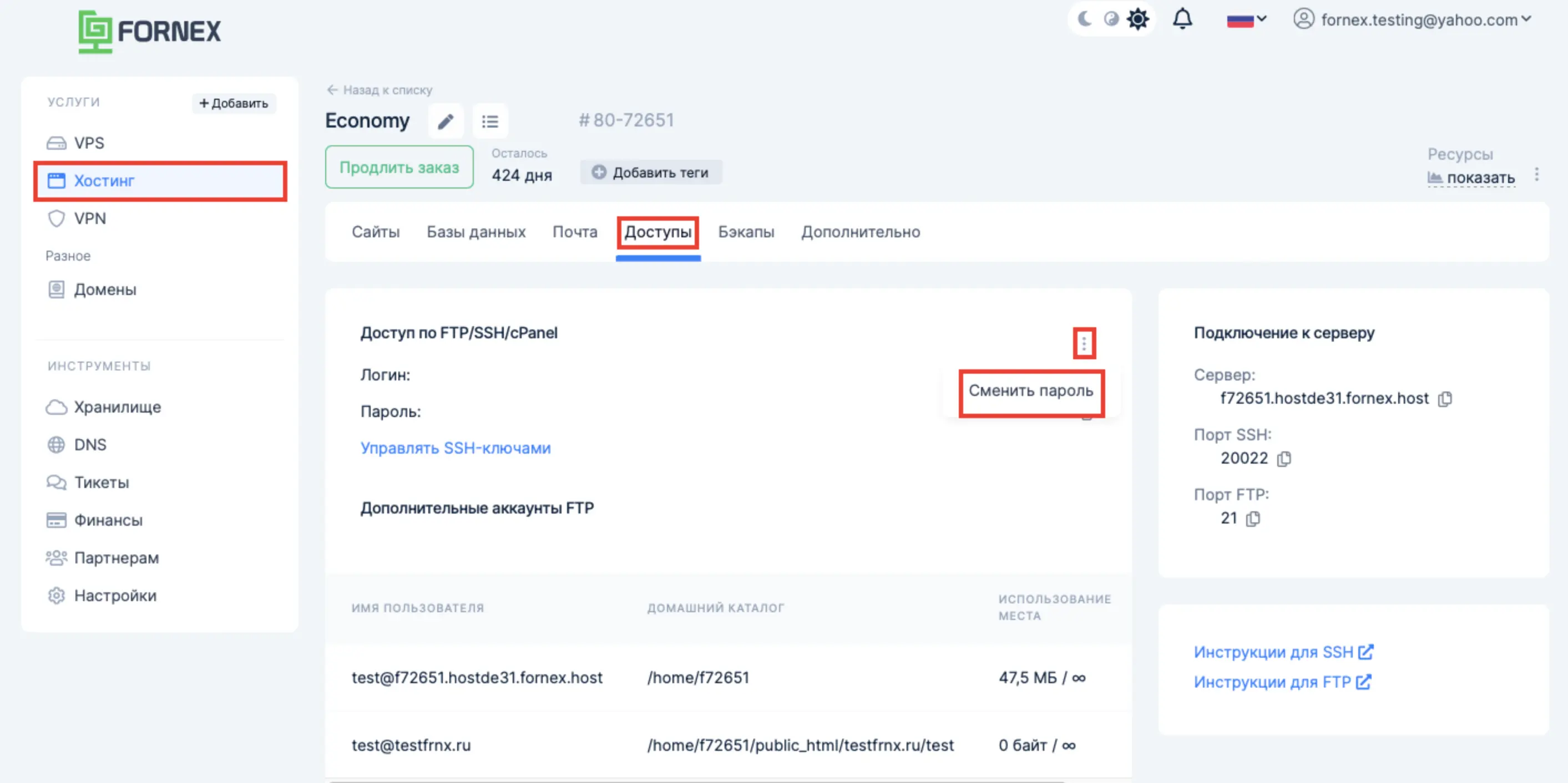Image resolution: width=1568 pixels, height=783 pixels.
Task: Select the test@testfrnx.ru FTP account
Action: [411, 745]
